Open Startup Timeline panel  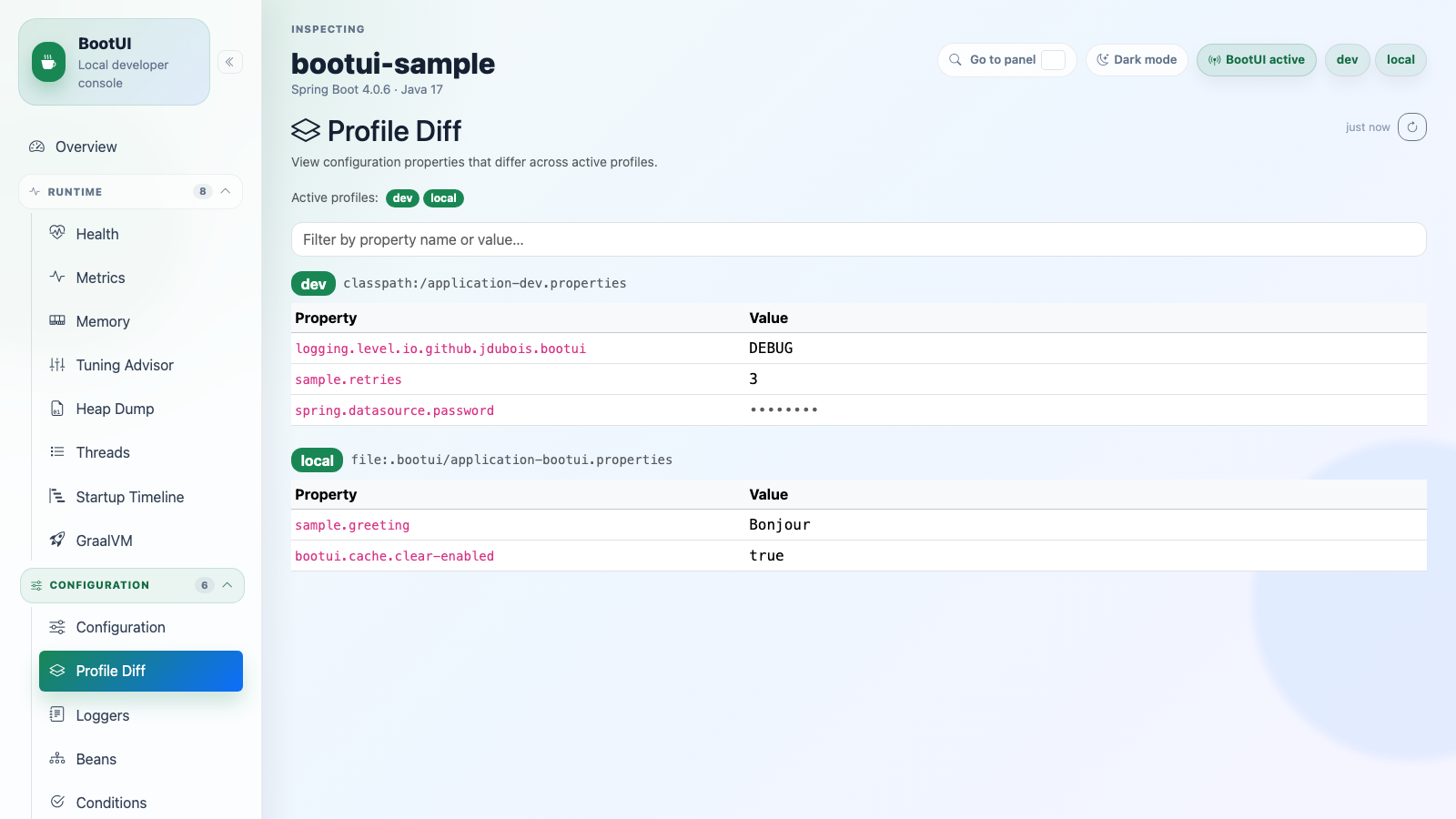[141, 497]
